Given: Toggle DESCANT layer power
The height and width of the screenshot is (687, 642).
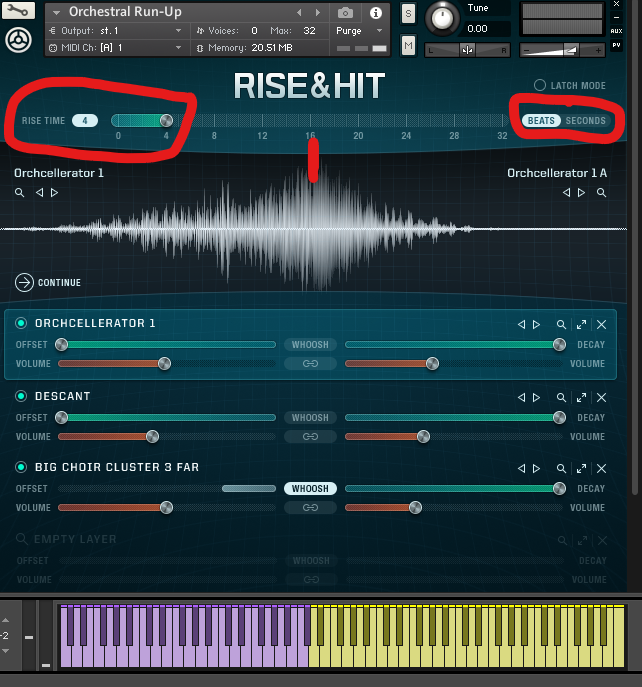Looking at the screenshot, I should [21, 396].
